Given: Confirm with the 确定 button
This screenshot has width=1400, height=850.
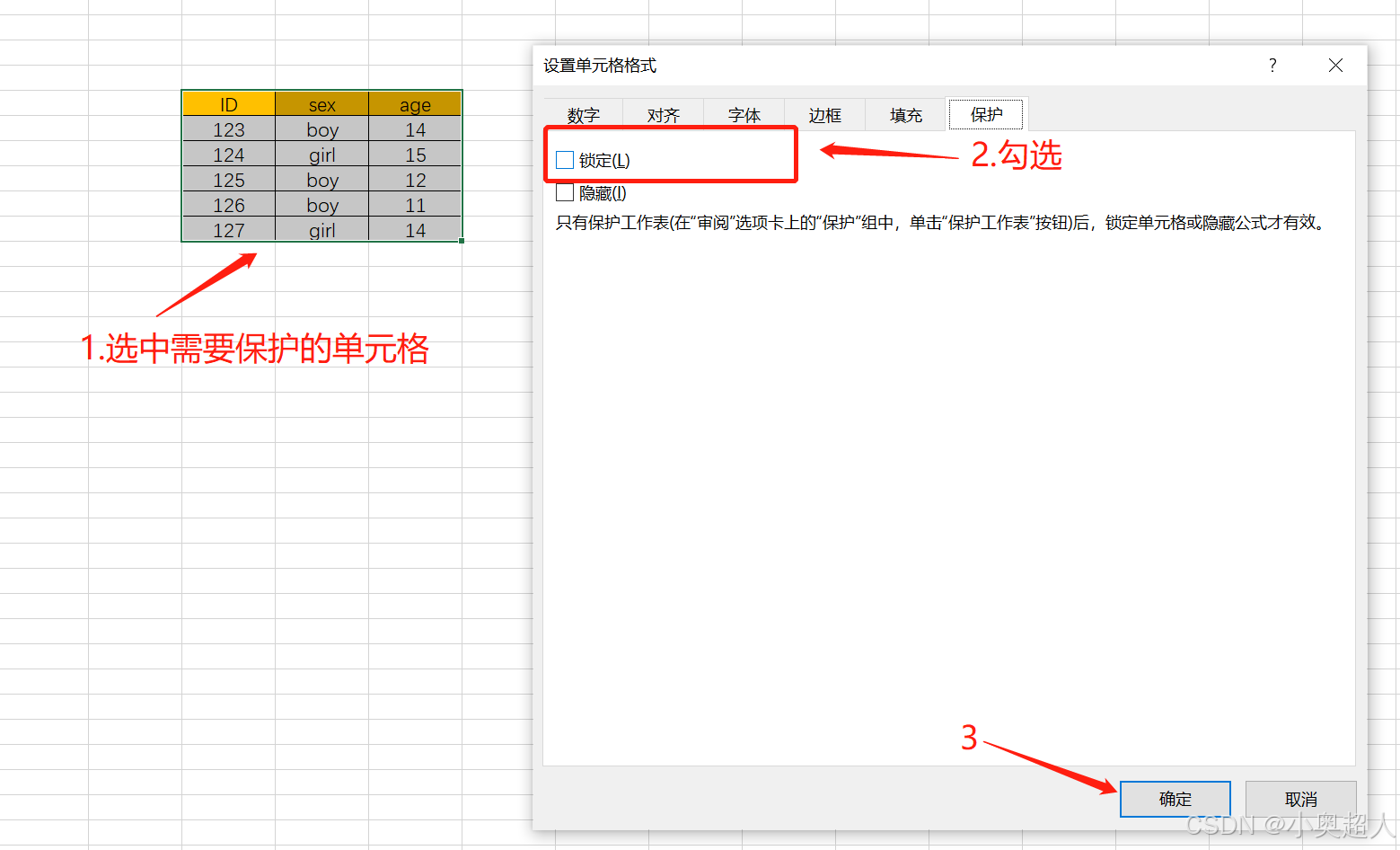Looking at the screenshot, I should pos(1175,799).
